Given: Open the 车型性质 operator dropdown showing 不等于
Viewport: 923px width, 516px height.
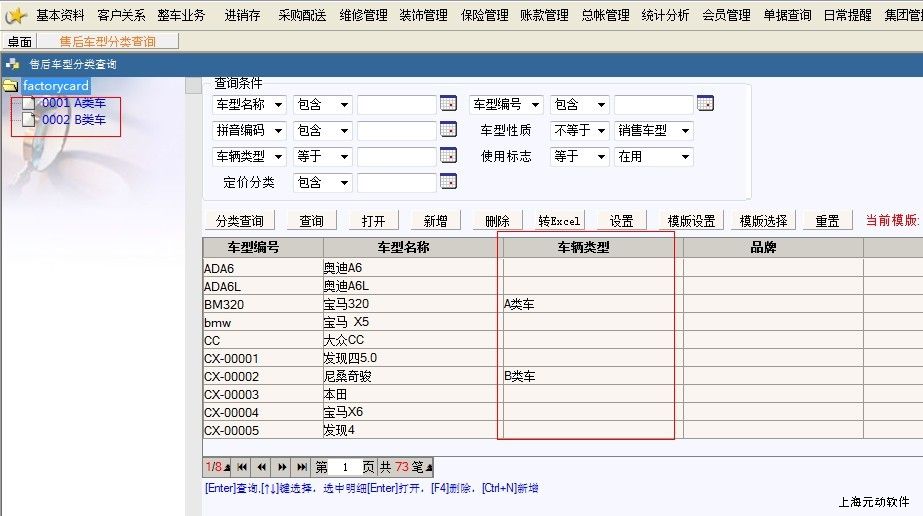Looking at the screenshot, I should 580,131.
